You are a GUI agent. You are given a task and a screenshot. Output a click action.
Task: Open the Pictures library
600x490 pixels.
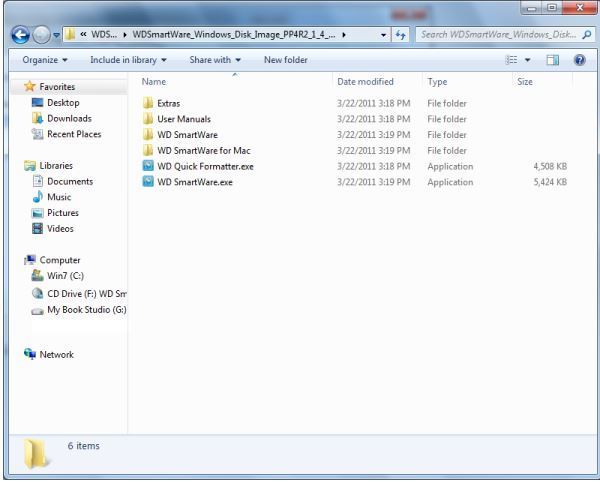click(63, 213)
